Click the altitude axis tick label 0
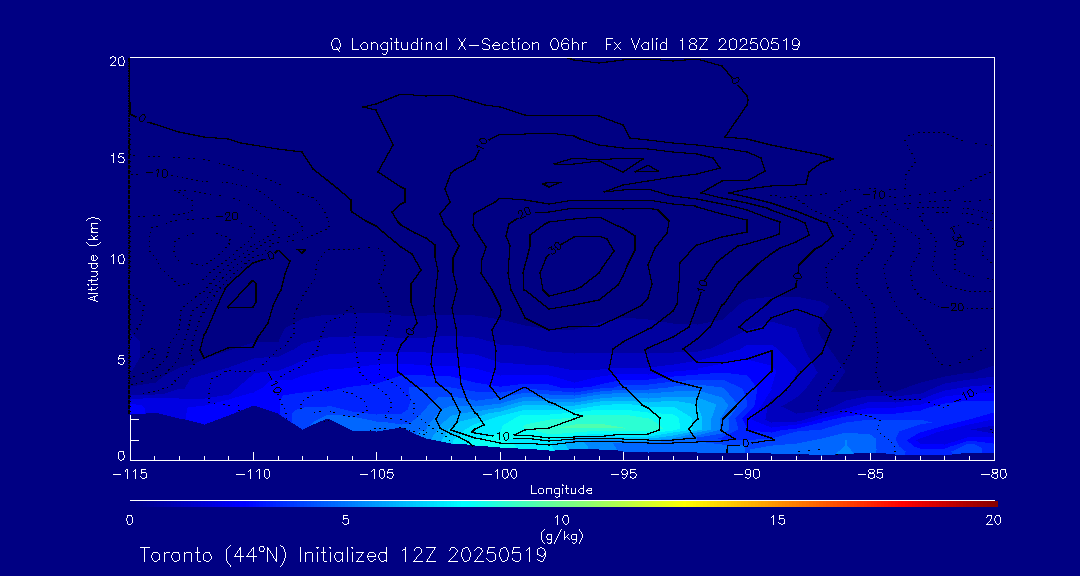 [120, 455]
